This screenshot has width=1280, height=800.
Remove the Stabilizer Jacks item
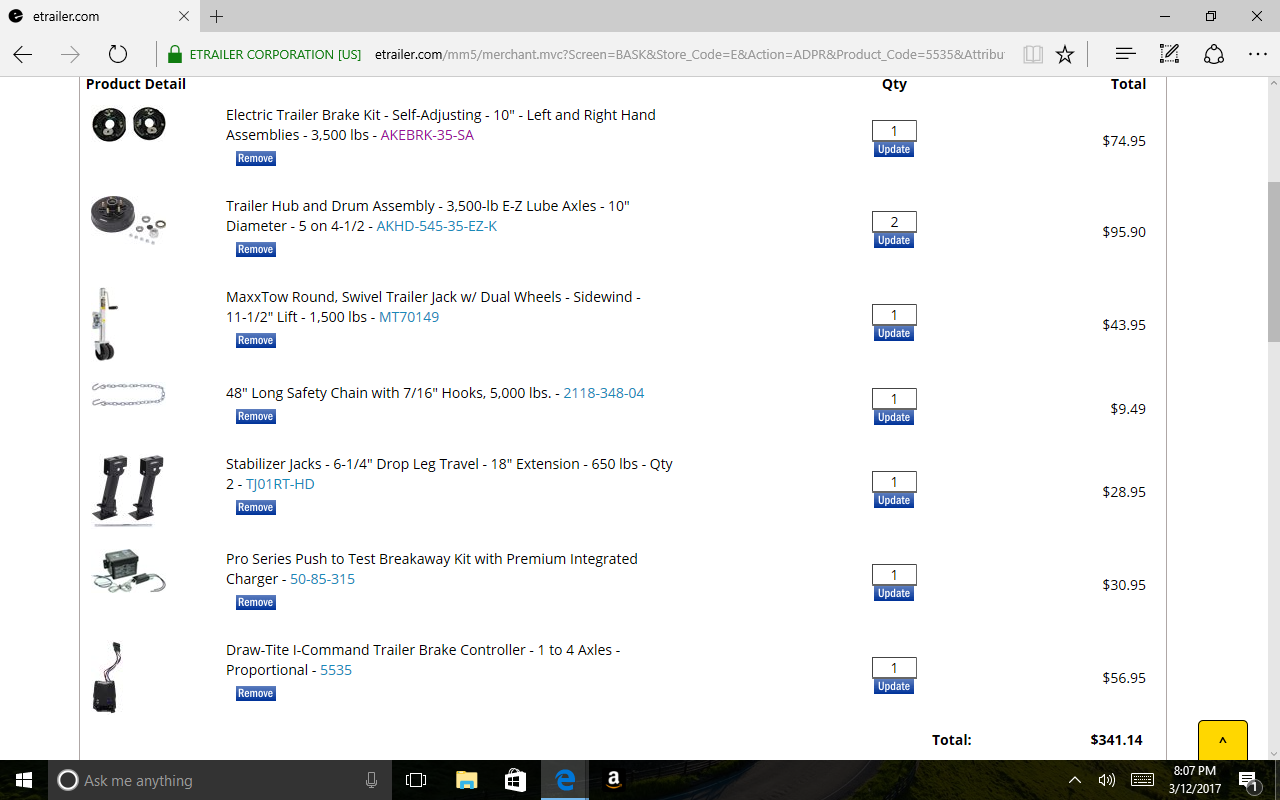coord(255,507)
